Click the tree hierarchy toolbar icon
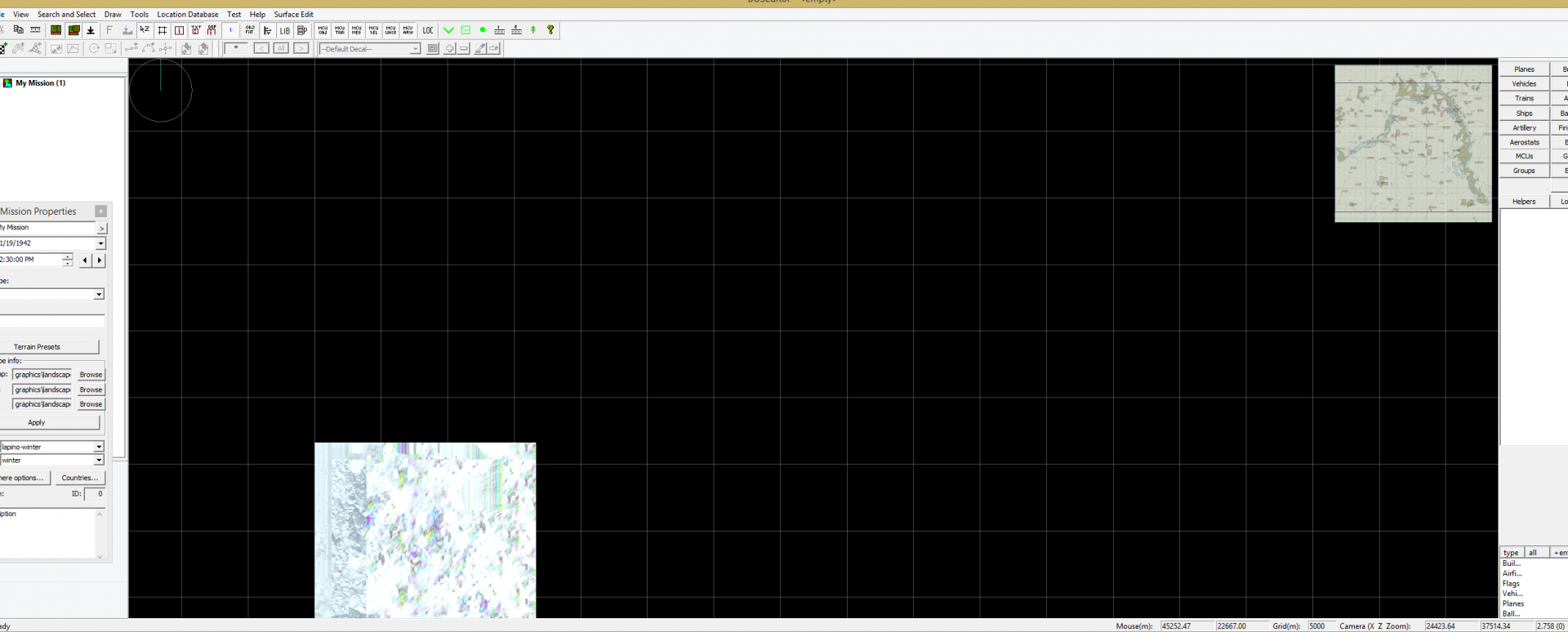Viewport: 1568px width, 632px height. point(267,30)
